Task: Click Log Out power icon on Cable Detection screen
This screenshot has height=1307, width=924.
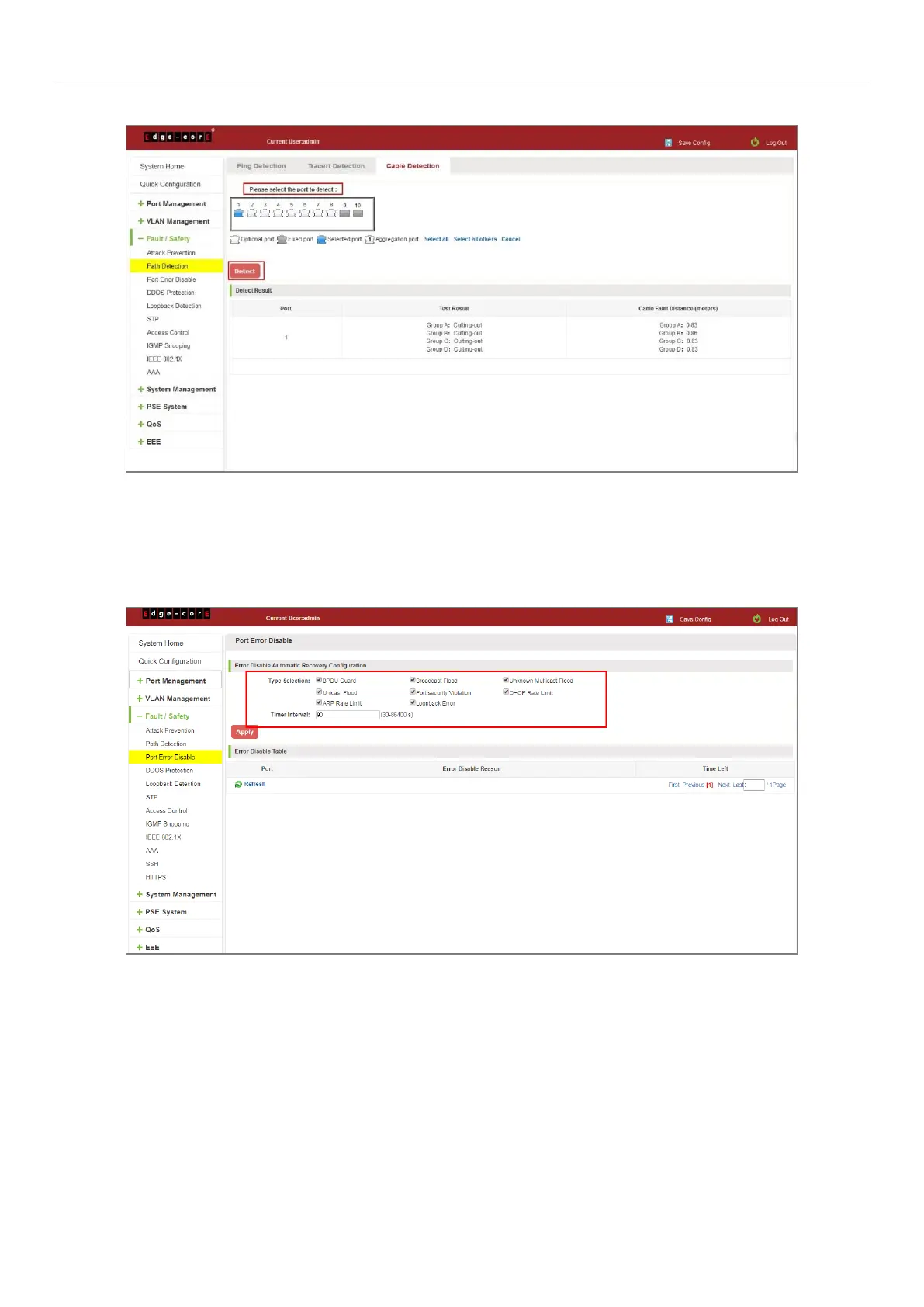Action: [754, 142]
